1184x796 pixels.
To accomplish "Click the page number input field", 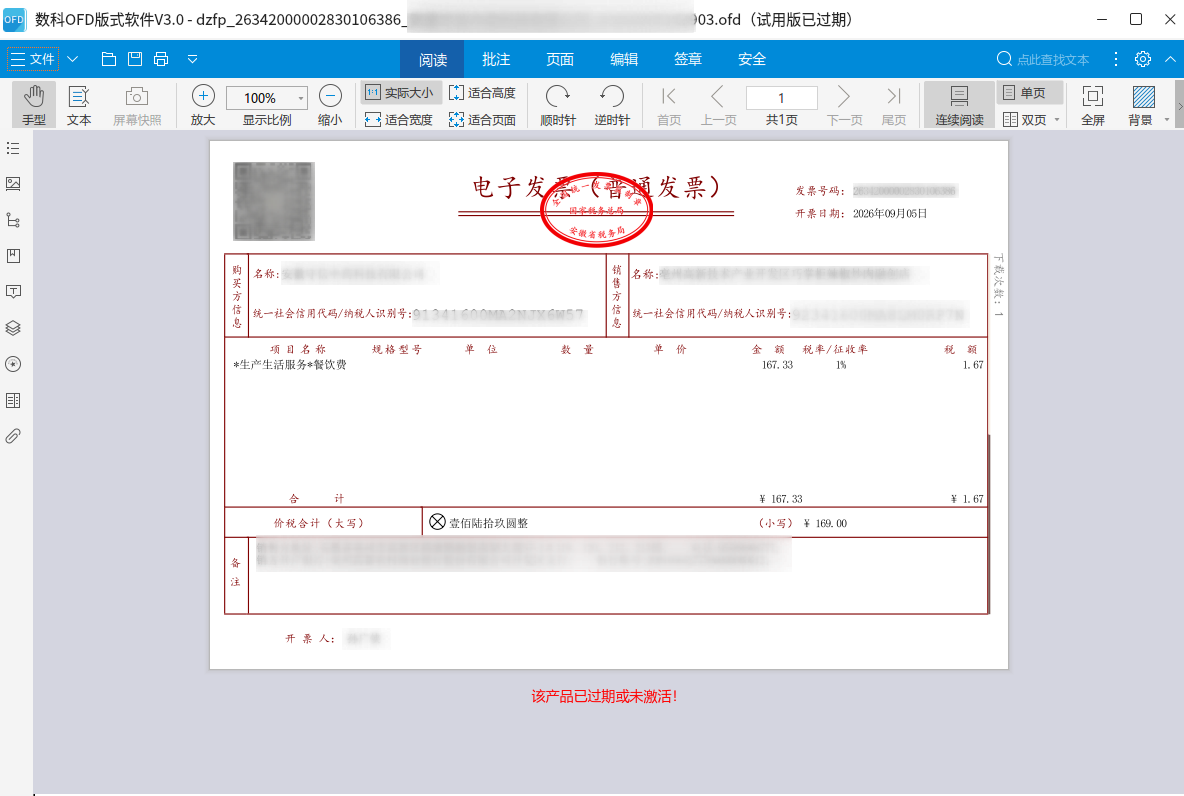I will coord(782,97).
